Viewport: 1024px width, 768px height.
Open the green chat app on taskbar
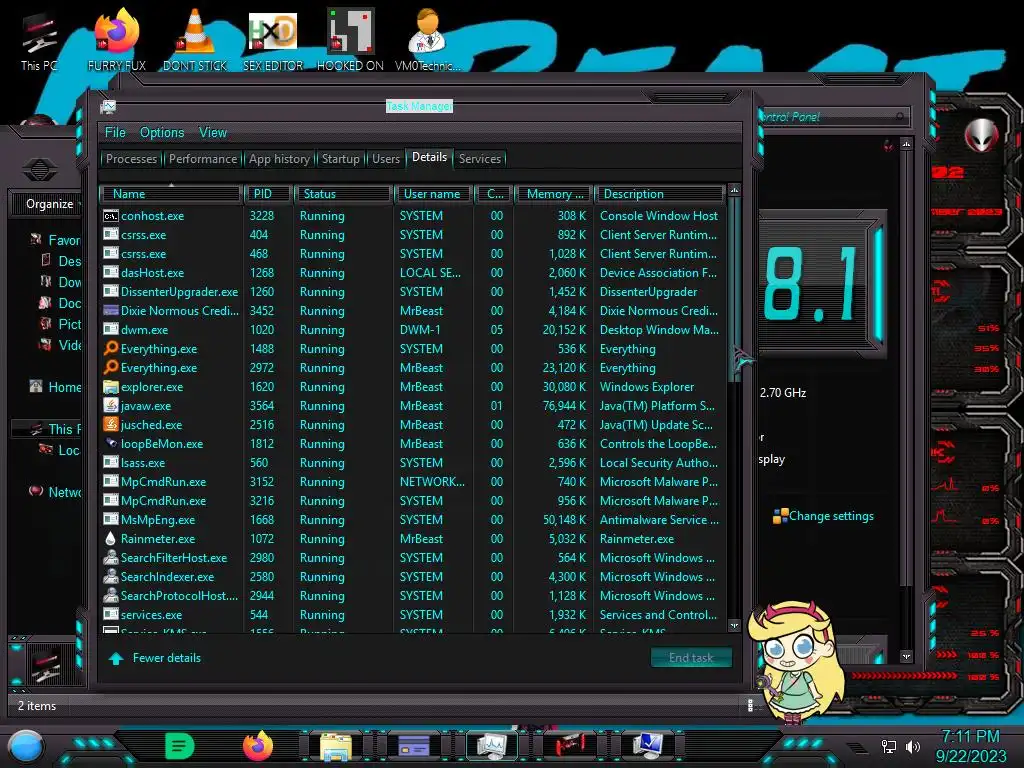click(x=180, y=746)
